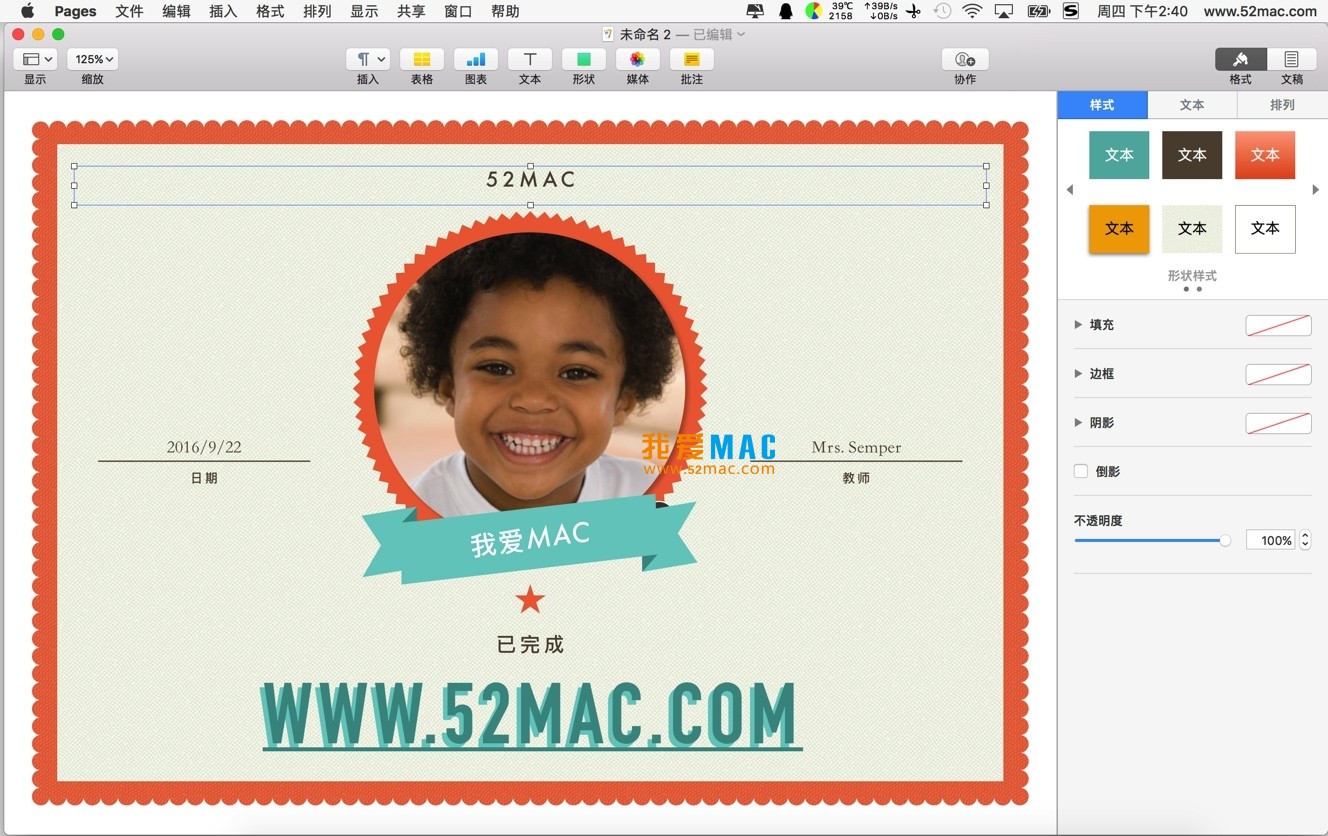The height and width of the screenshot is (836, 1328).
Task: Open the Wi-Fi status menu
Action: tap(972, 11)
